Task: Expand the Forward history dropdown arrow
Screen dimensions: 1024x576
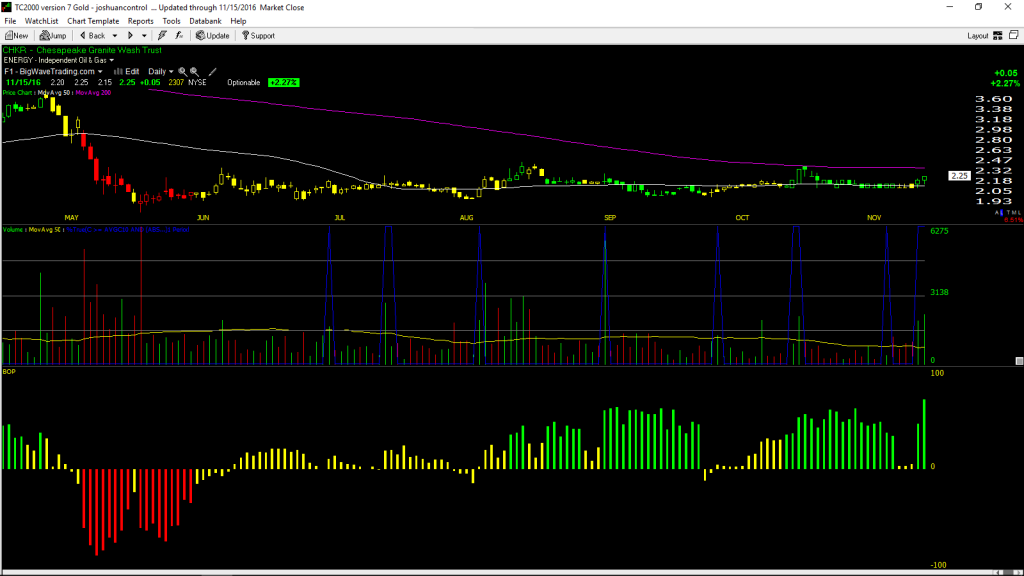Action: (x=144, y=36)
